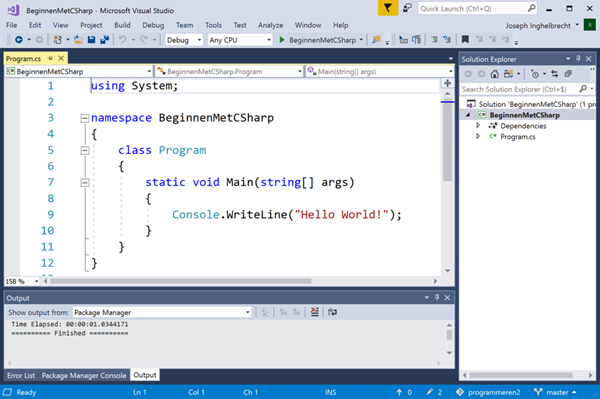Open the Edit menu
Viewport: 600px width, 399px height.
[35, 25]
